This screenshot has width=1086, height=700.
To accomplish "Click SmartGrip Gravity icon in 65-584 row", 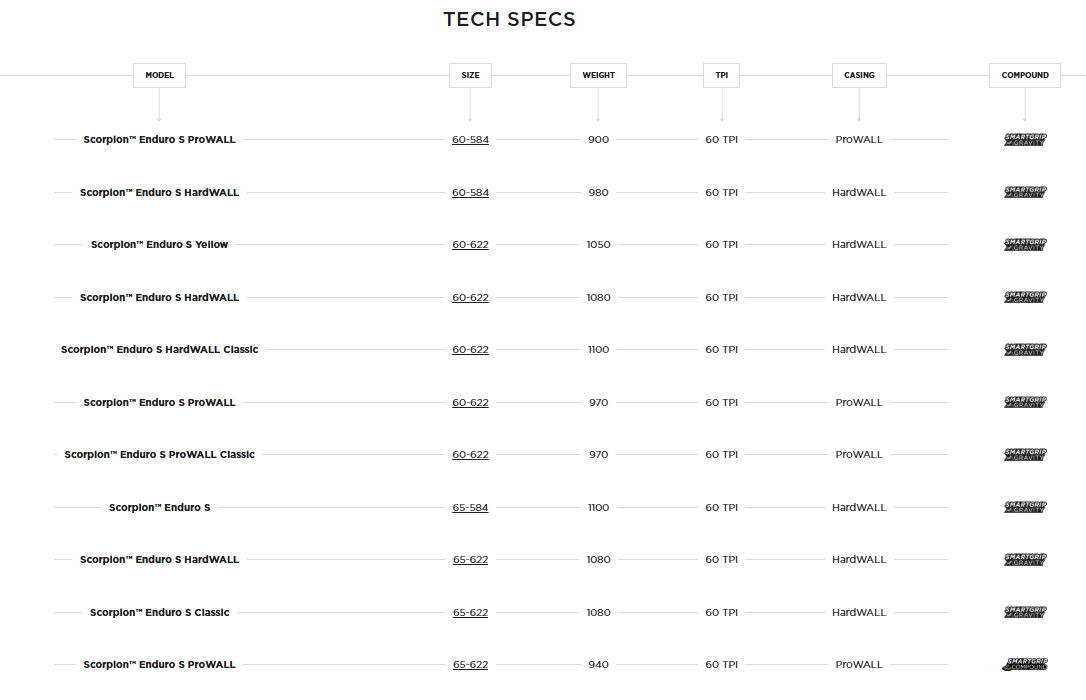I will [1025, 508].
